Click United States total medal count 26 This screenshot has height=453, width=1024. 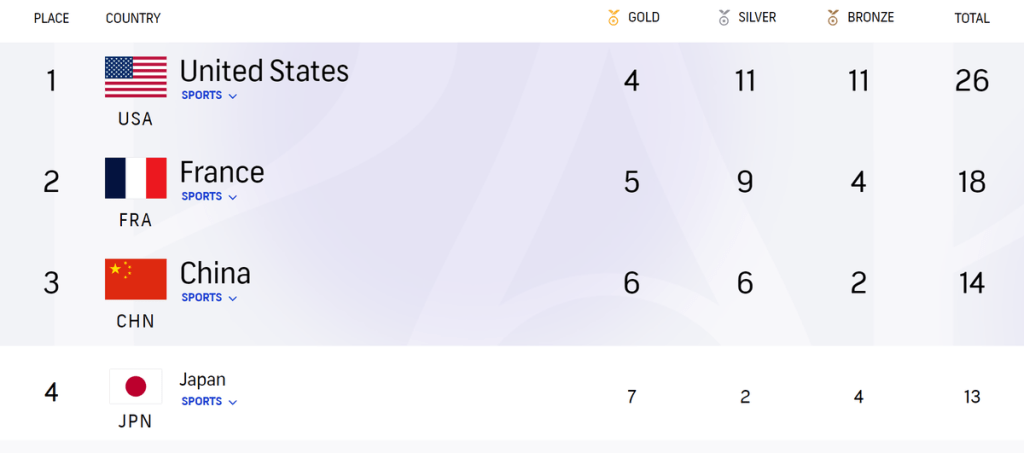pyautogui.click(x=972, y=81)
